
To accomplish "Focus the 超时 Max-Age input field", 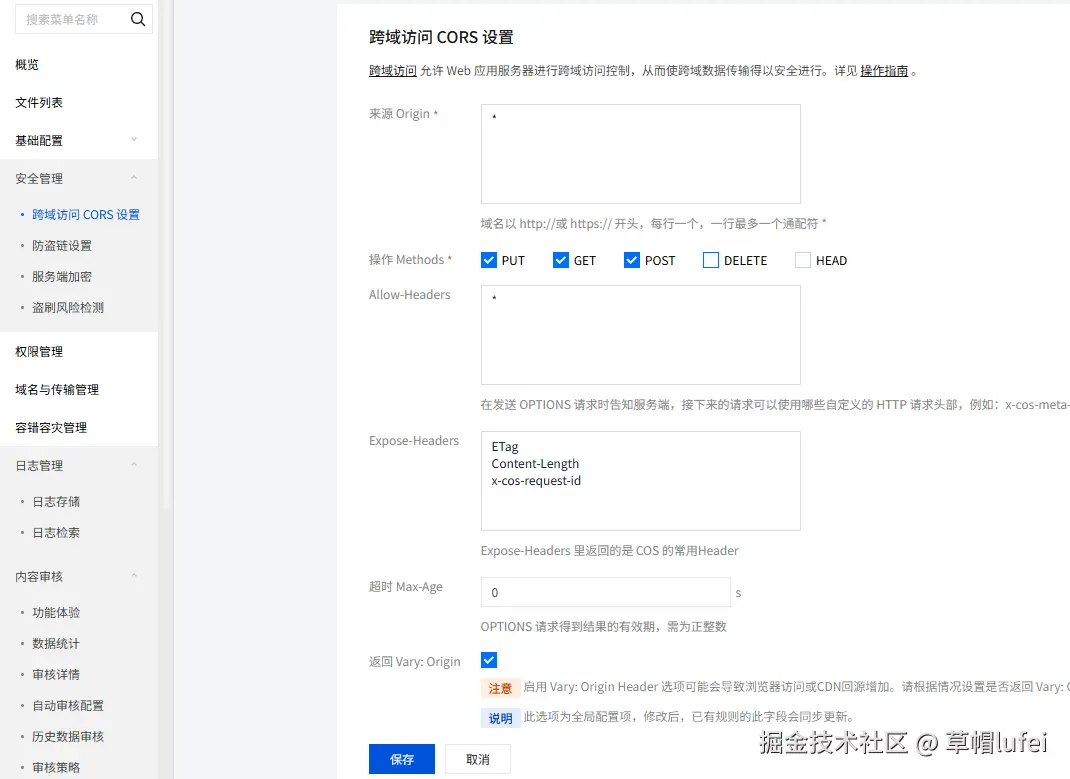I will click(605, 592).
